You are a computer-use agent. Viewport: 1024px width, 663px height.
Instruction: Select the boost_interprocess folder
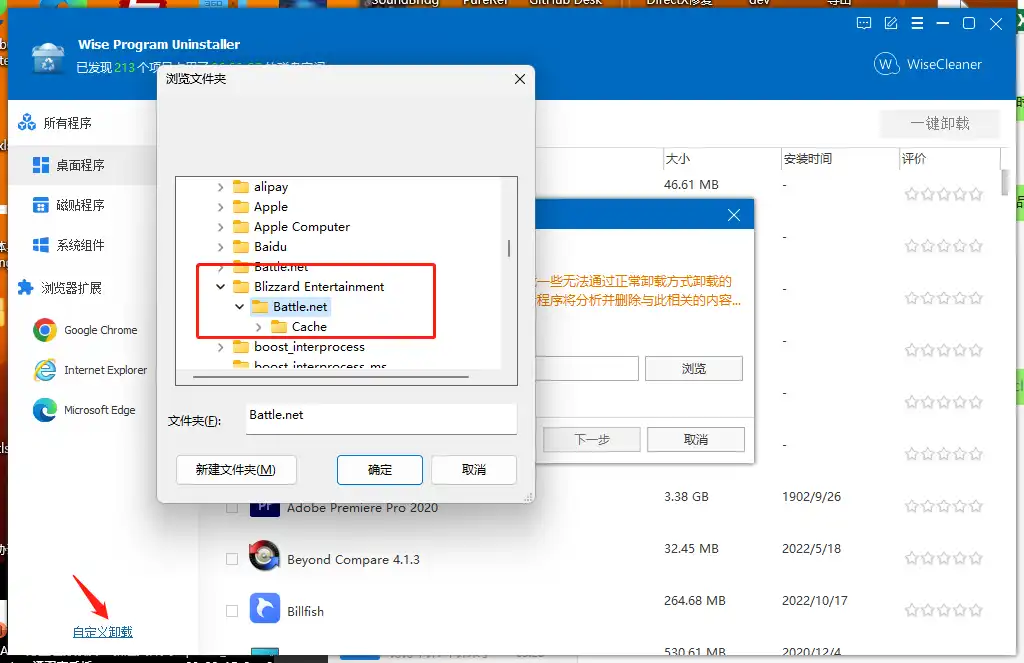point(310,346)
